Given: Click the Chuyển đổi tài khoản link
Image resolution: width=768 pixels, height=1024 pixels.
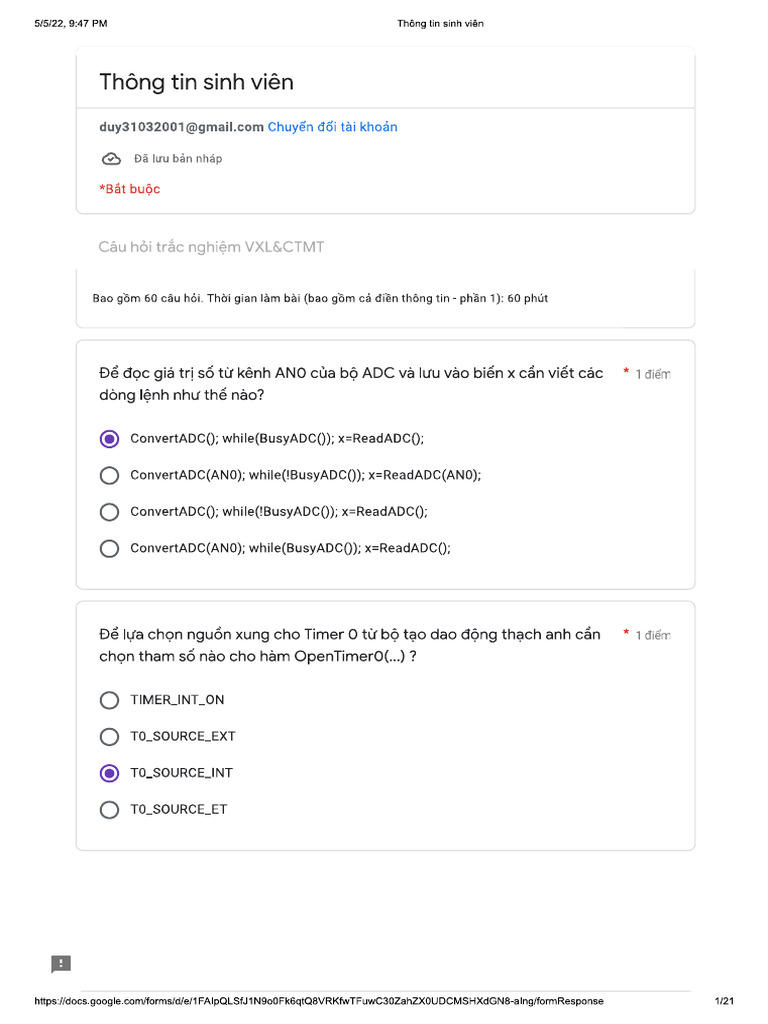Looking at the screenshot, I should pyautogui.click(x=332, y=127).
